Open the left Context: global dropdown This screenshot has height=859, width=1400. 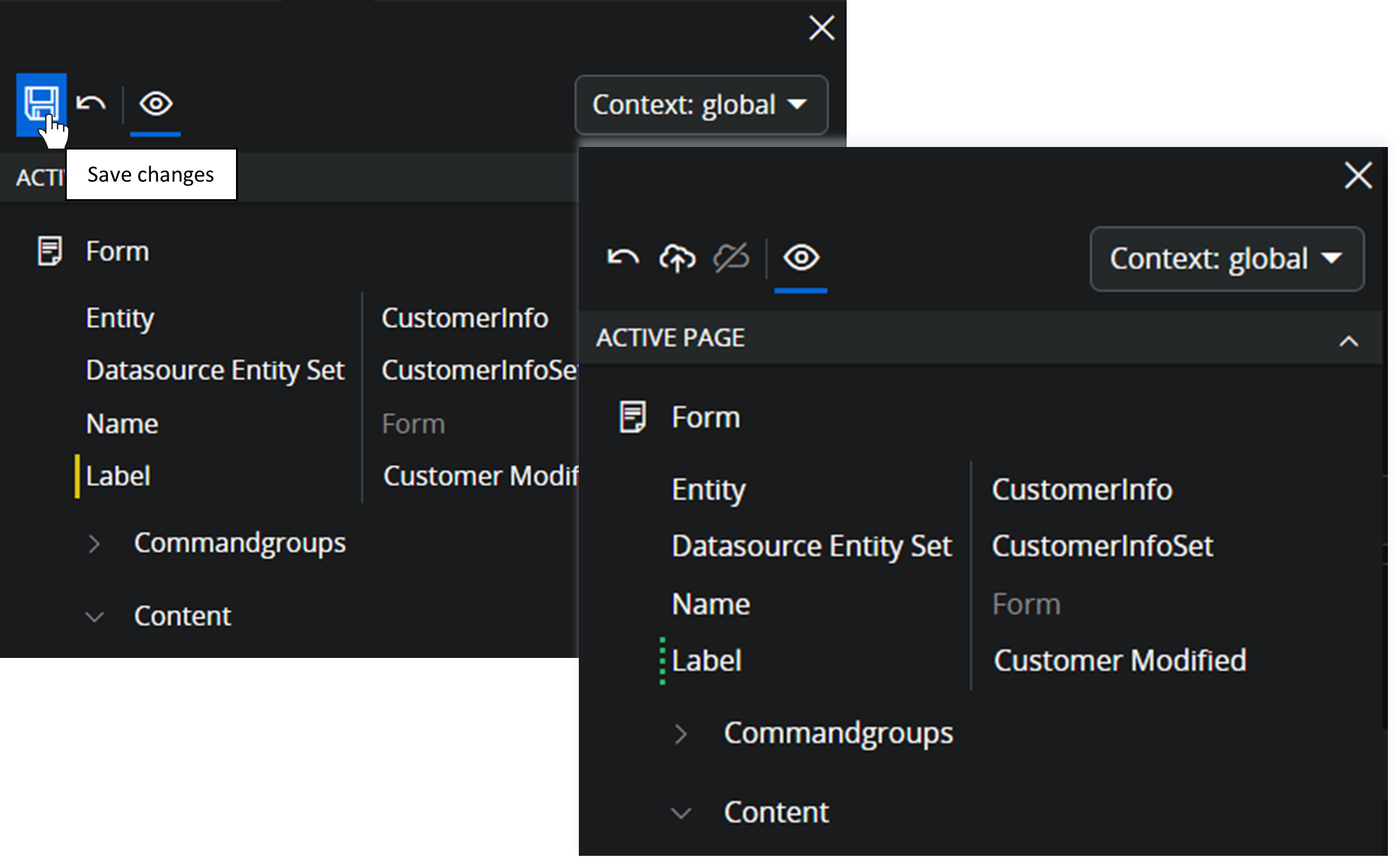(700, 105)
